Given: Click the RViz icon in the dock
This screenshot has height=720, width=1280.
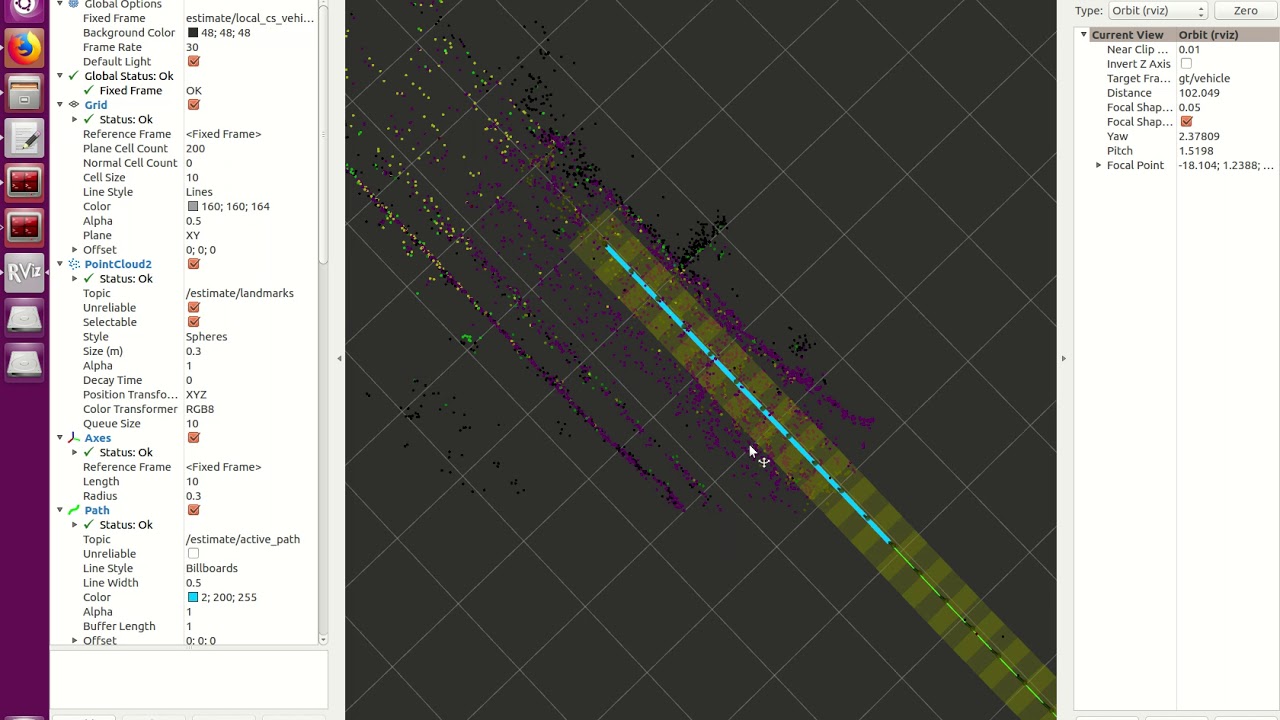Looking at the screenshot, I should pos(24,272).
